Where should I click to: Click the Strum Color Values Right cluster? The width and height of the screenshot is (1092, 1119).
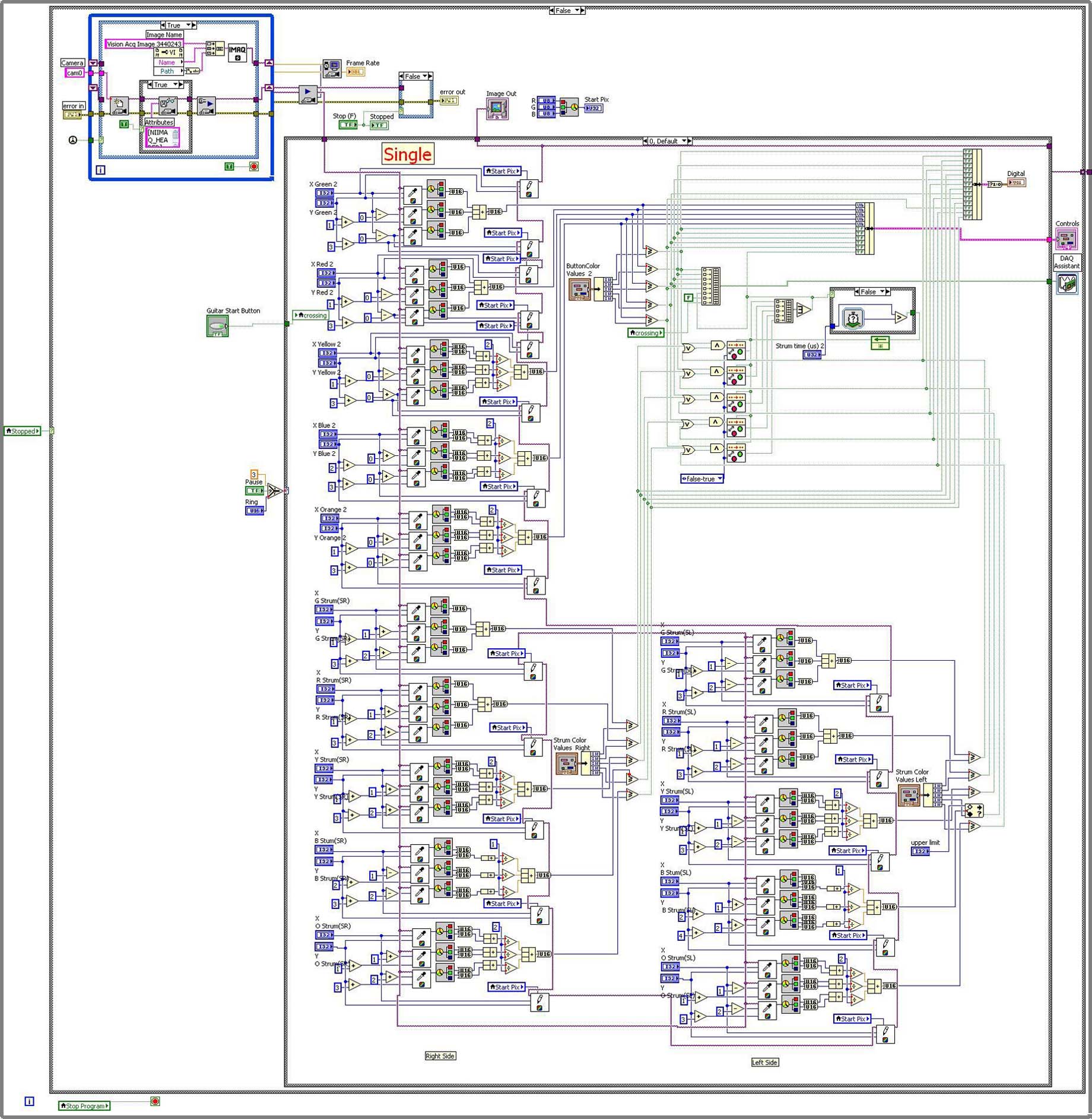[x=566, y=763]
